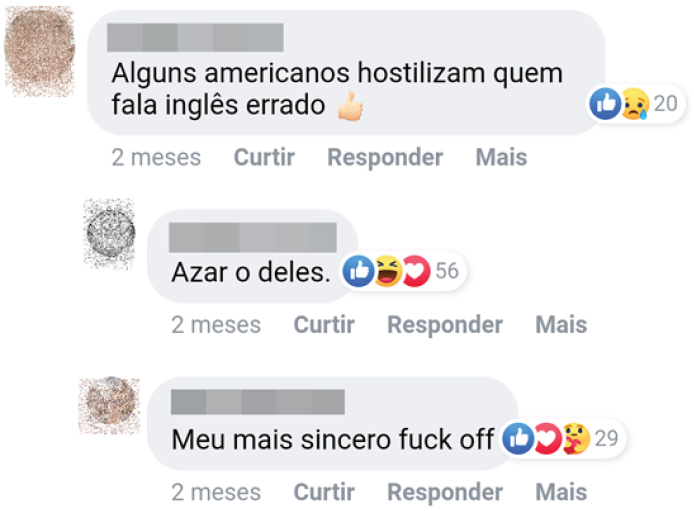This screenshot has width=694, height=511.
Task: Click the like reaction on 'Azar o deles' comment
Action: [359, 271]
